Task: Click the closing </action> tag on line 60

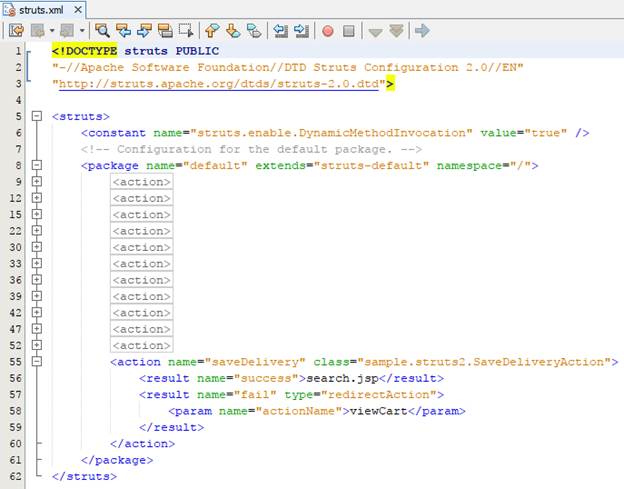Action: point(142,444)
